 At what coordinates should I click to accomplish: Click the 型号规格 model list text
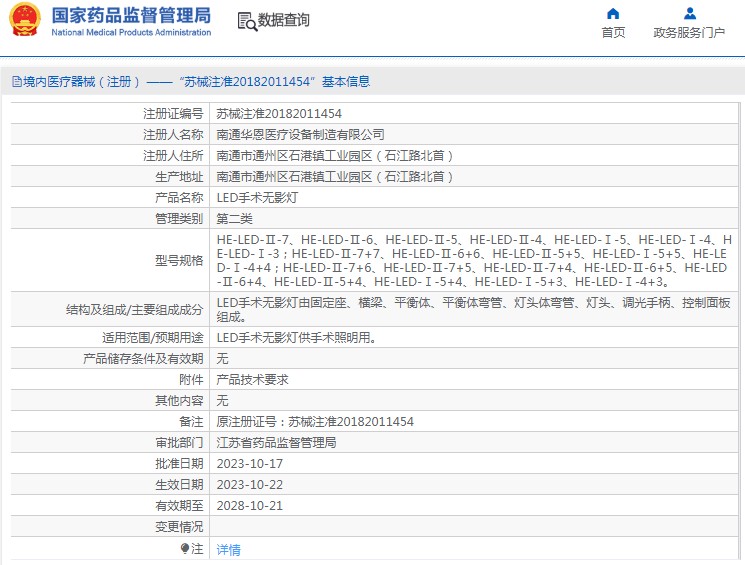474,260
